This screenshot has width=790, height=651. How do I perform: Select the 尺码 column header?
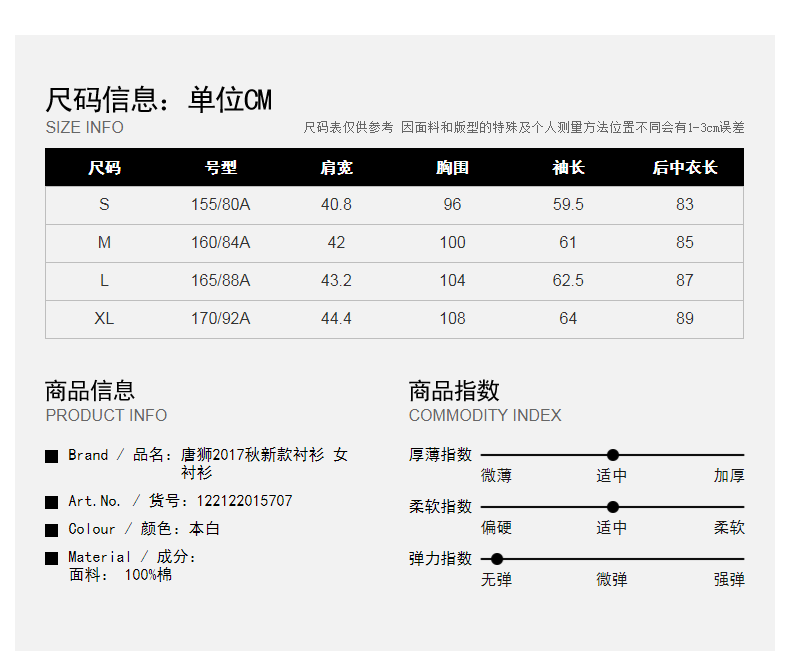(104, 168)
